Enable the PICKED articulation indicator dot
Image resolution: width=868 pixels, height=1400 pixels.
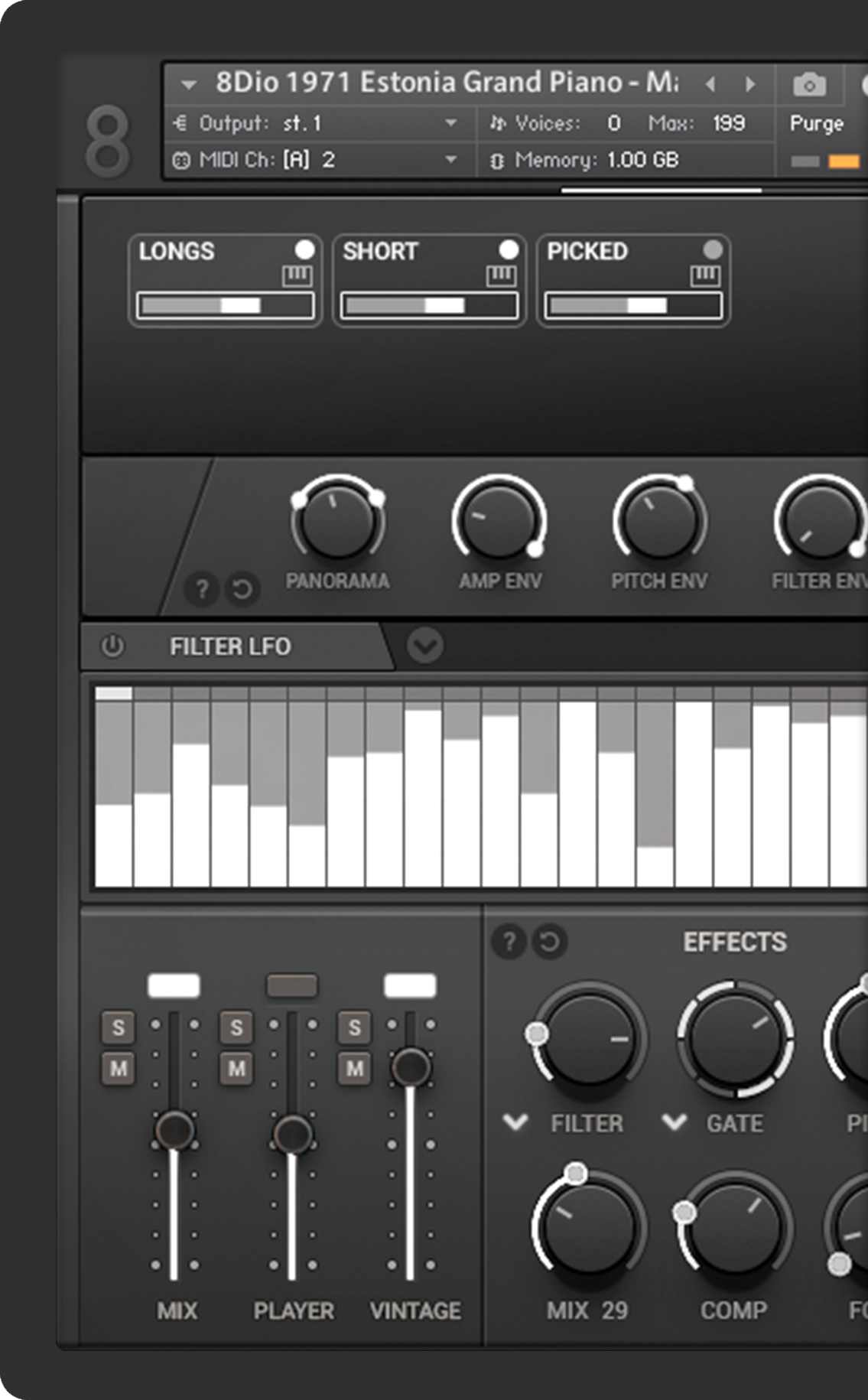712,250
